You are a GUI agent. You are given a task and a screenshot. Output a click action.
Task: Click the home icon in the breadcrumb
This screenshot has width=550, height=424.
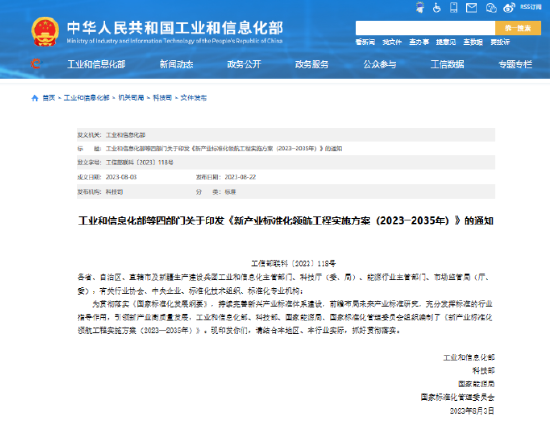35,98
